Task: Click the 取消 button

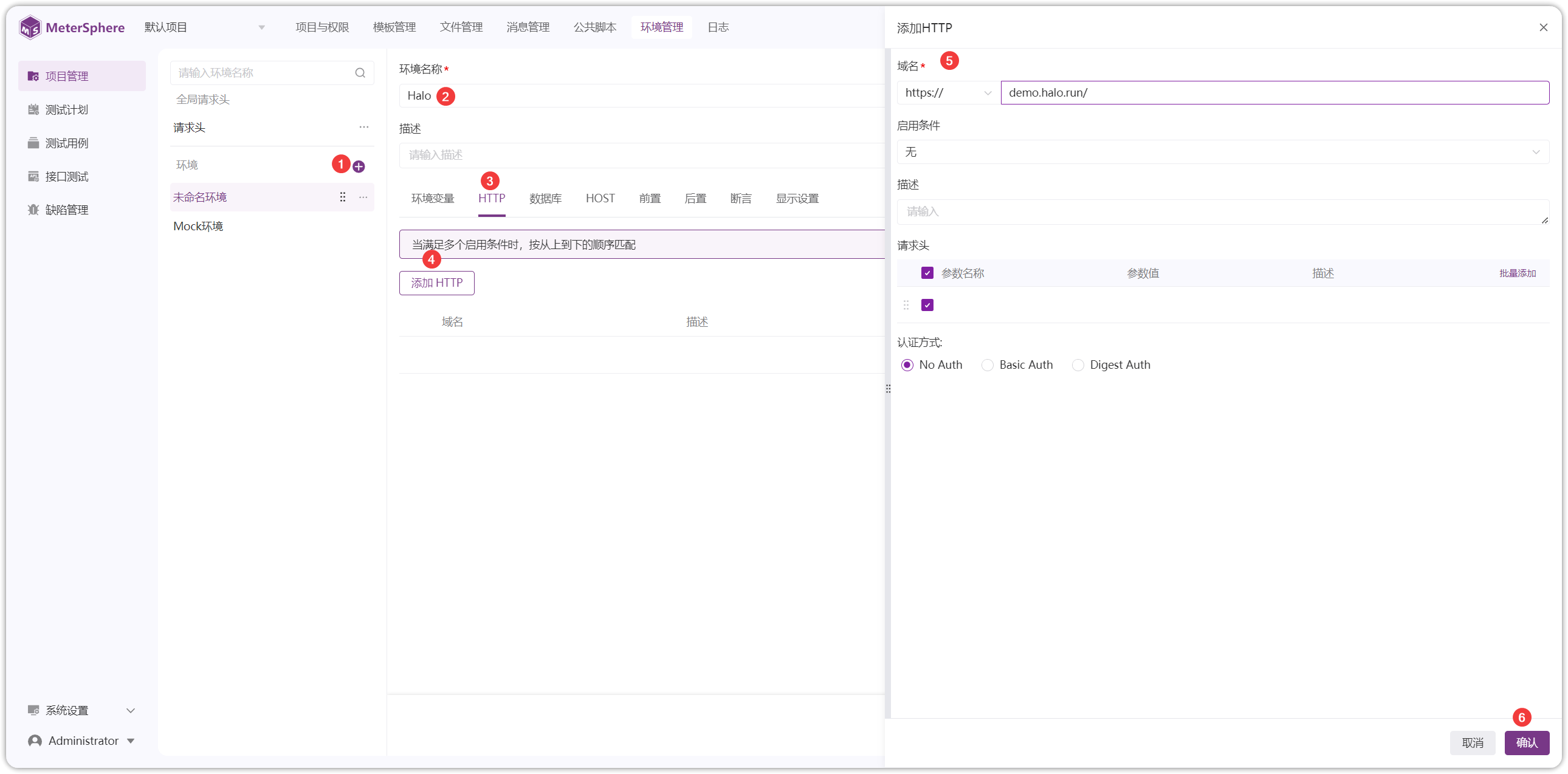Action: click(1473, 743)
